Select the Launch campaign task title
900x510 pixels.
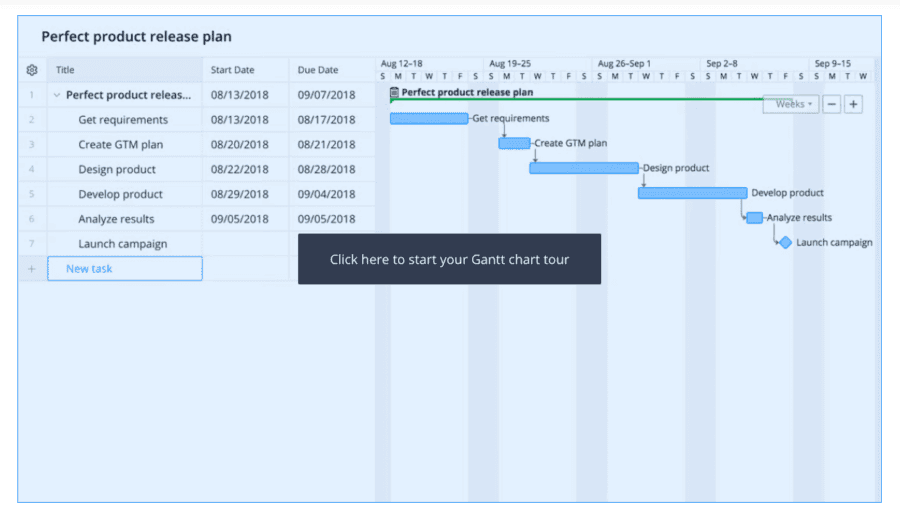click(122, 244)
